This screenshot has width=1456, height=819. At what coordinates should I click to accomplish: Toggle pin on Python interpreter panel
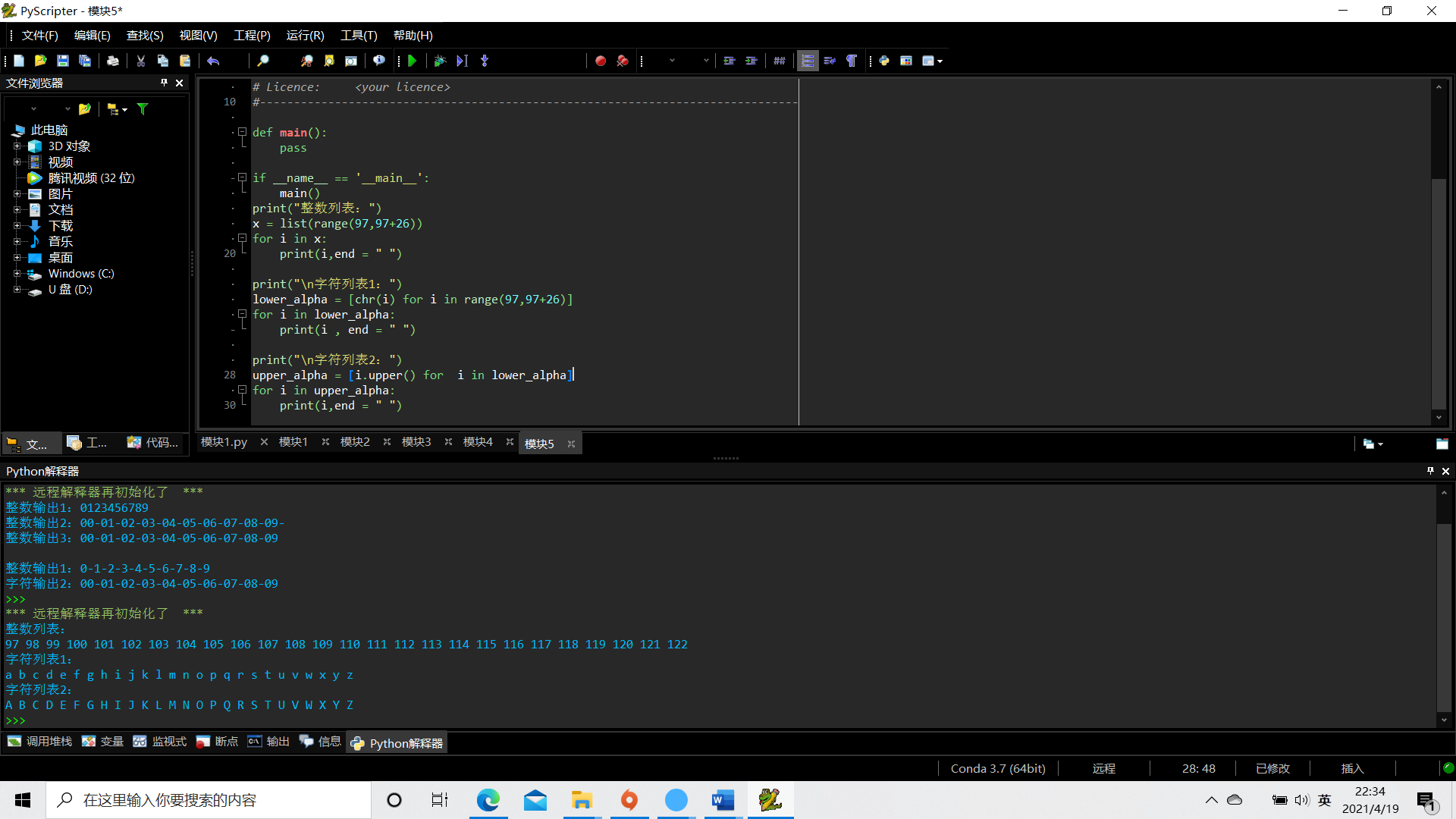pos(1430,471)
